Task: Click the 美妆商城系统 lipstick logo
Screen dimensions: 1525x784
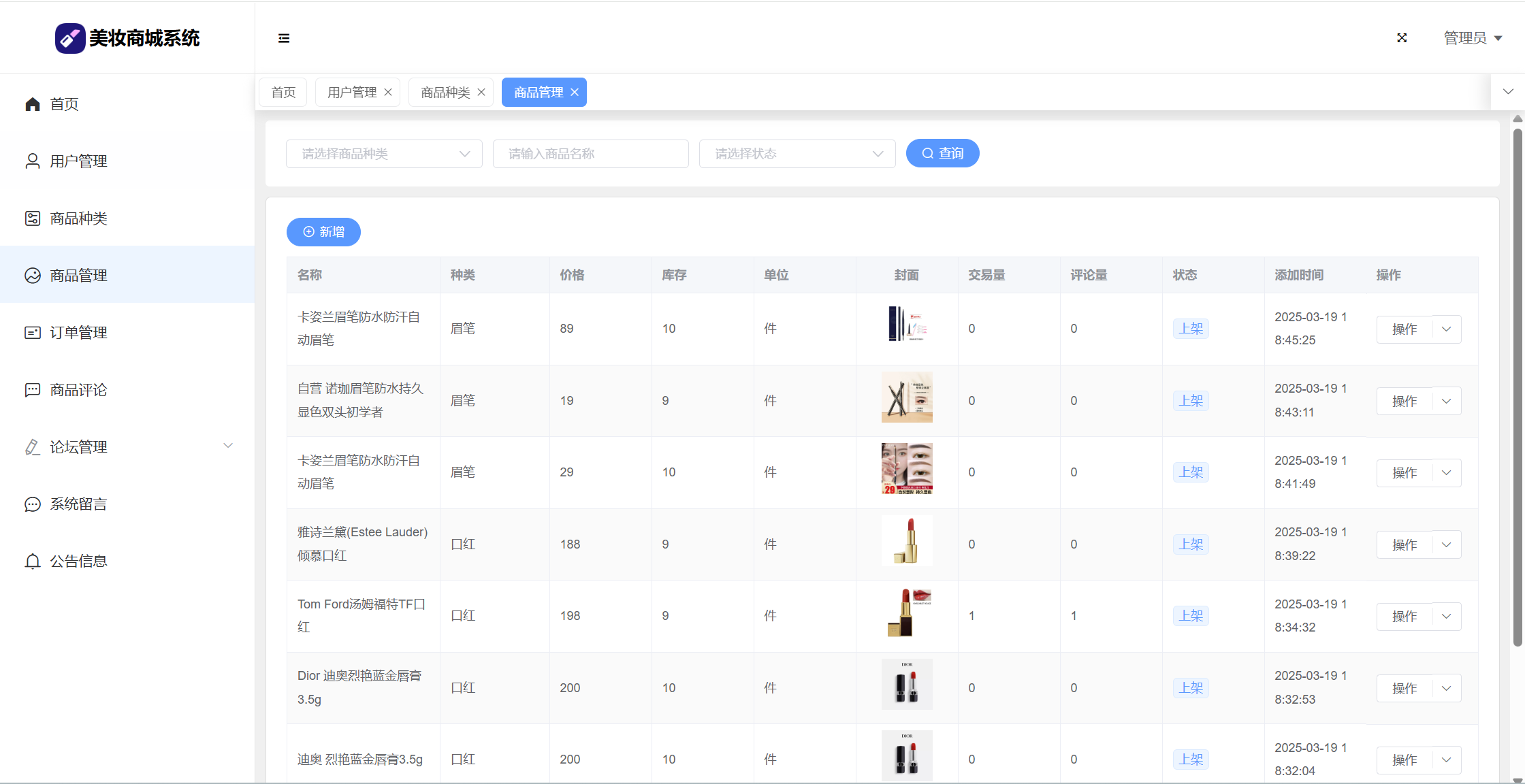Action: coord(70,38)
